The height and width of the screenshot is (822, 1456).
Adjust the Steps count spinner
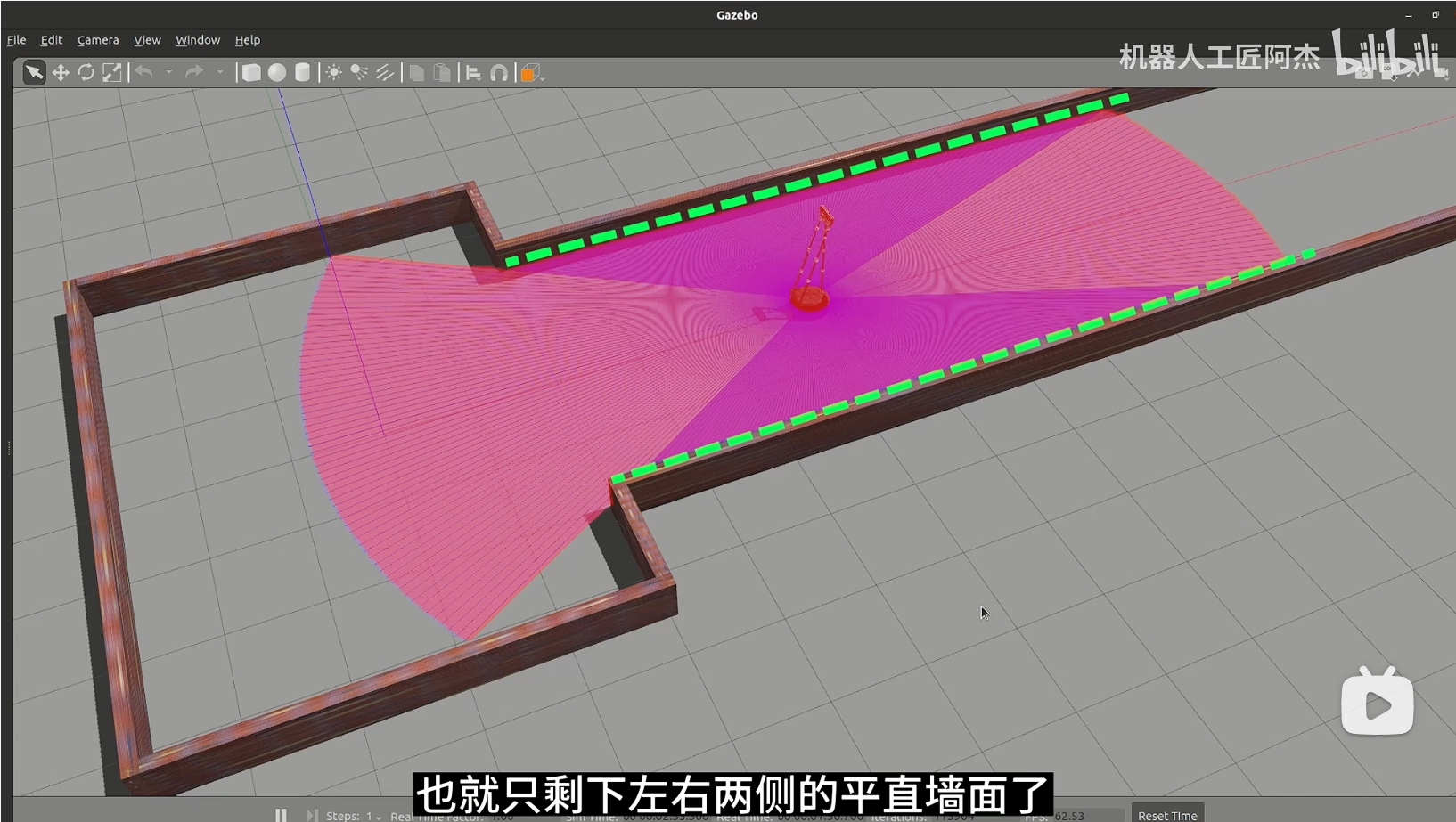[x=372, y=816]
